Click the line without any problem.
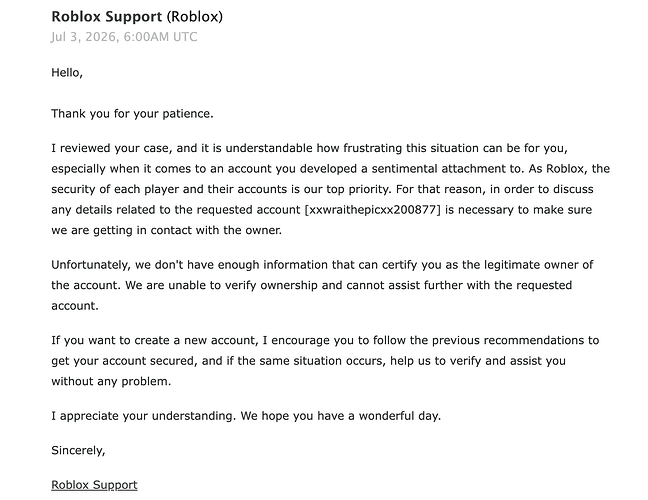Screen dimensions: 648x500 click(111, 381)
